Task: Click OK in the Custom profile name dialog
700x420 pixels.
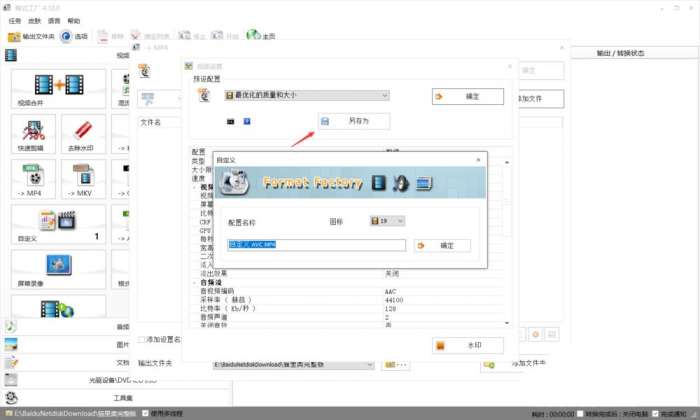Action: 442,245
